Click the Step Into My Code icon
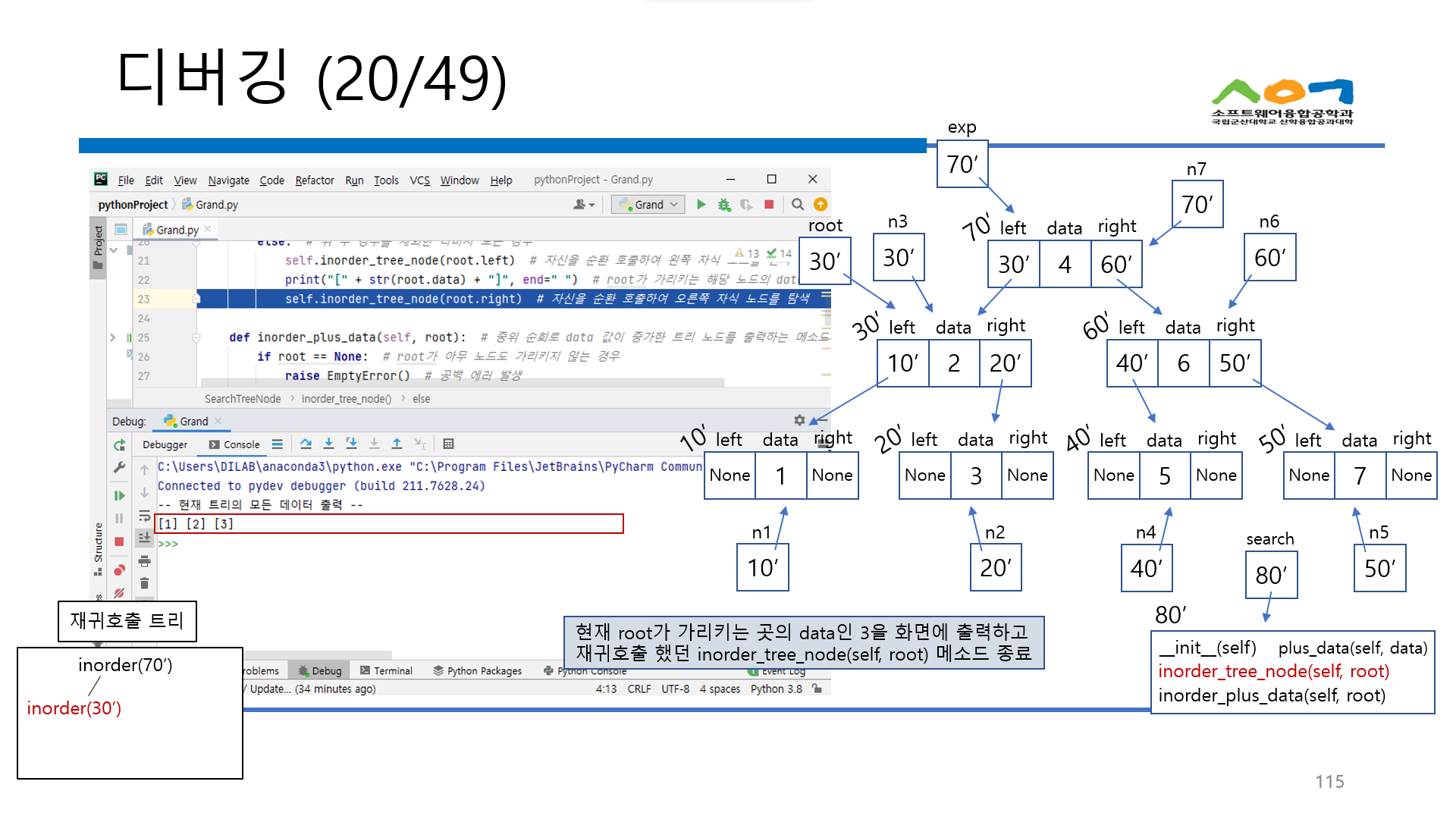The width and height of the screenshot is (1456, 819). tap(351, 444)
